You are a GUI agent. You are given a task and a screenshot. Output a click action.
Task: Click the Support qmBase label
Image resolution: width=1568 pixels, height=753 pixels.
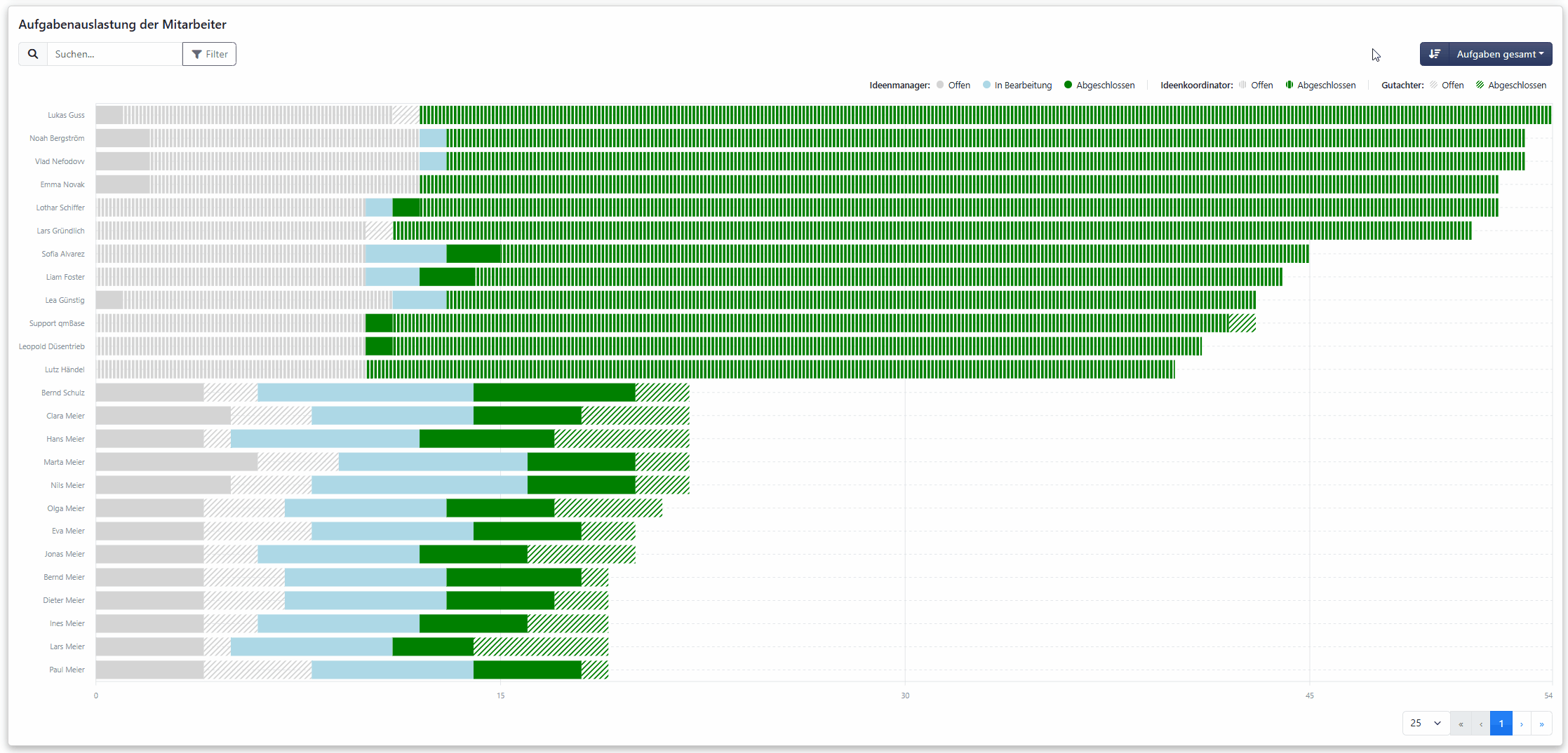[x=57, y=323]
